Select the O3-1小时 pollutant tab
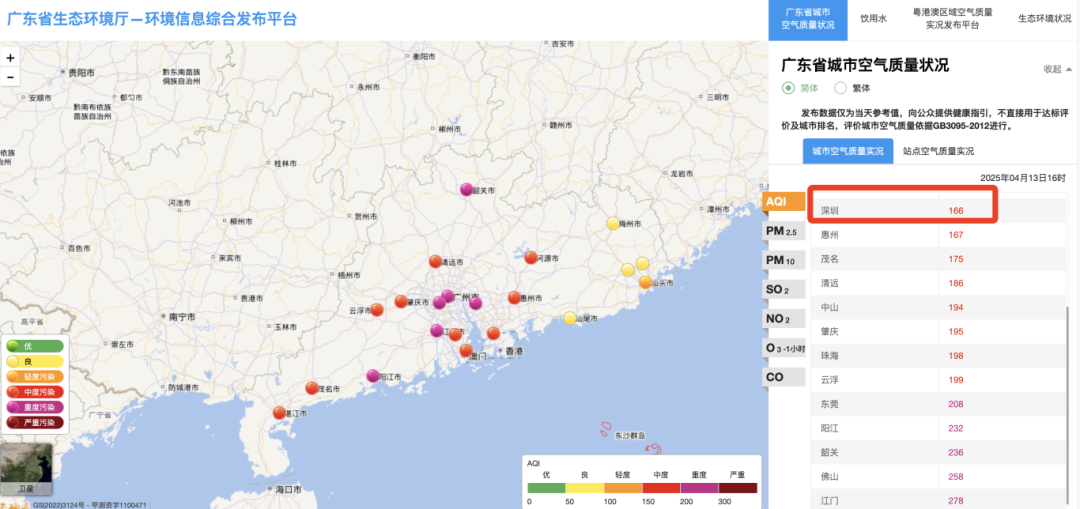This screenshot has width=1080, height=509. [x=784, y=349]
